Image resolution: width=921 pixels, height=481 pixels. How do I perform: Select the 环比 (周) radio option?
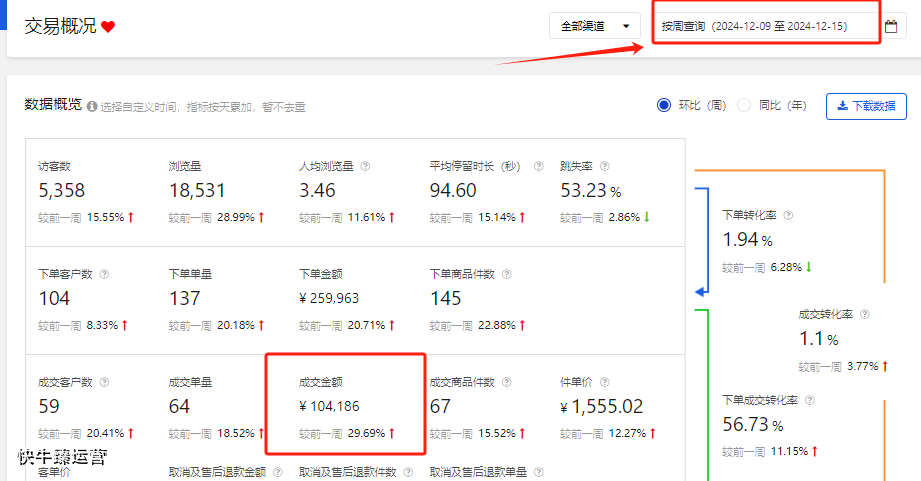664,105
